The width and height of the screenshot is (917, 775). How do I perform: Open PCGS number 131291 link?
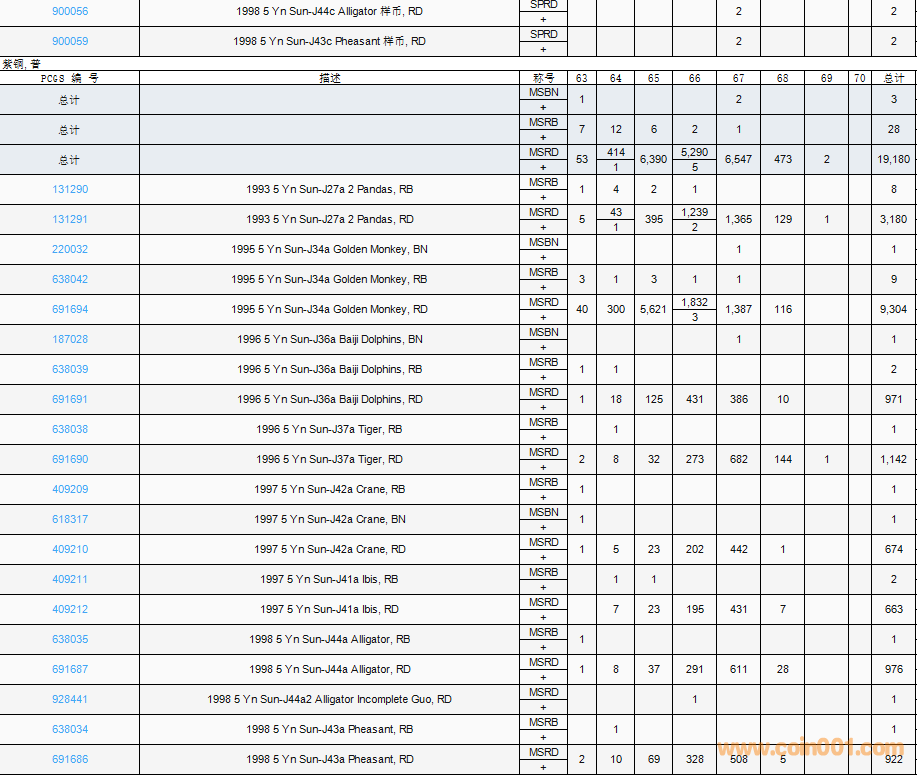point(70,219)
